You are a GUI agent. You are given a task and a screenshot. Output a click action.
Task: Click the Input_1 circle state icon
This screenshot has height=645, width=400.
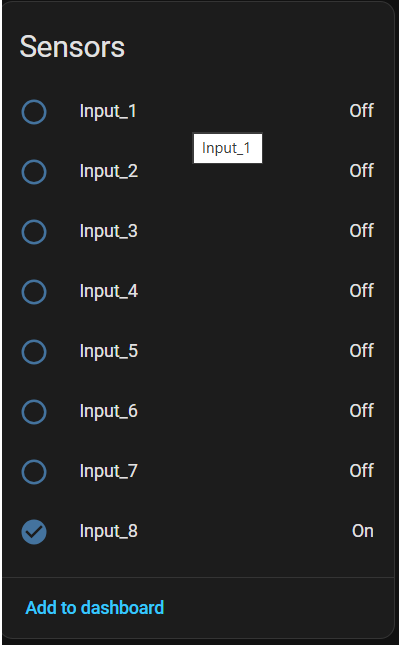tap(34, 111)
